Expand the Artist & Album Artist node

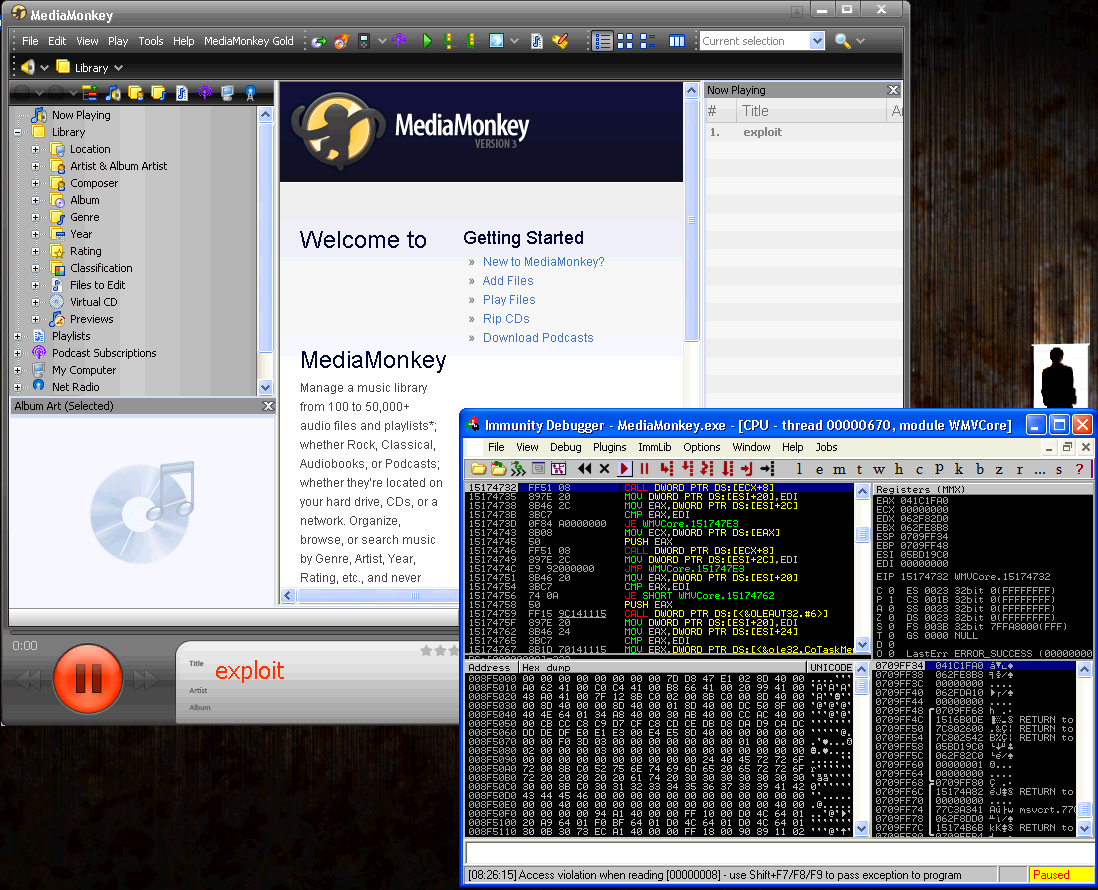click(x=36, y=166)
